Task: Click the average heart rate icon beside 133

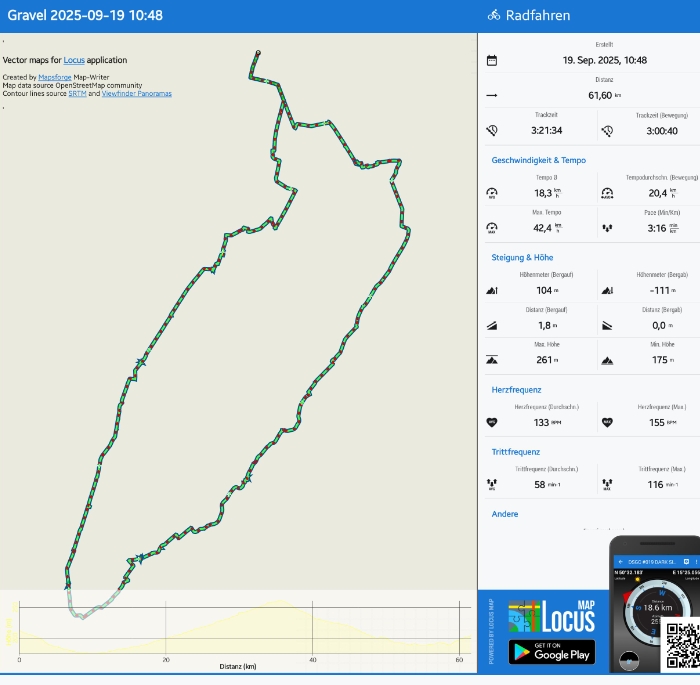Action: (491, 422)
